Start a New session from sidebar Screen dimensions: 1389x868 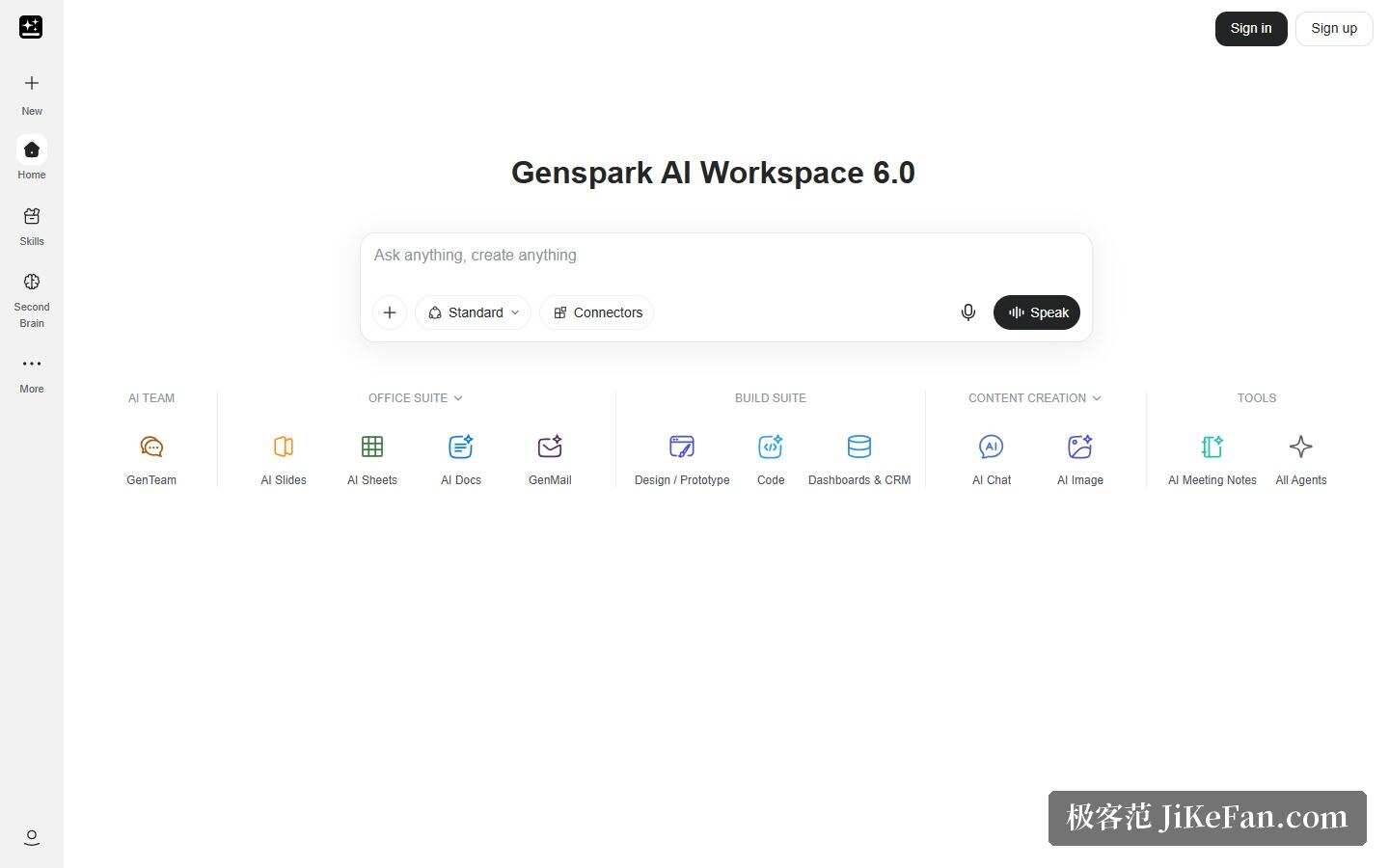click(x=32, y=94)
